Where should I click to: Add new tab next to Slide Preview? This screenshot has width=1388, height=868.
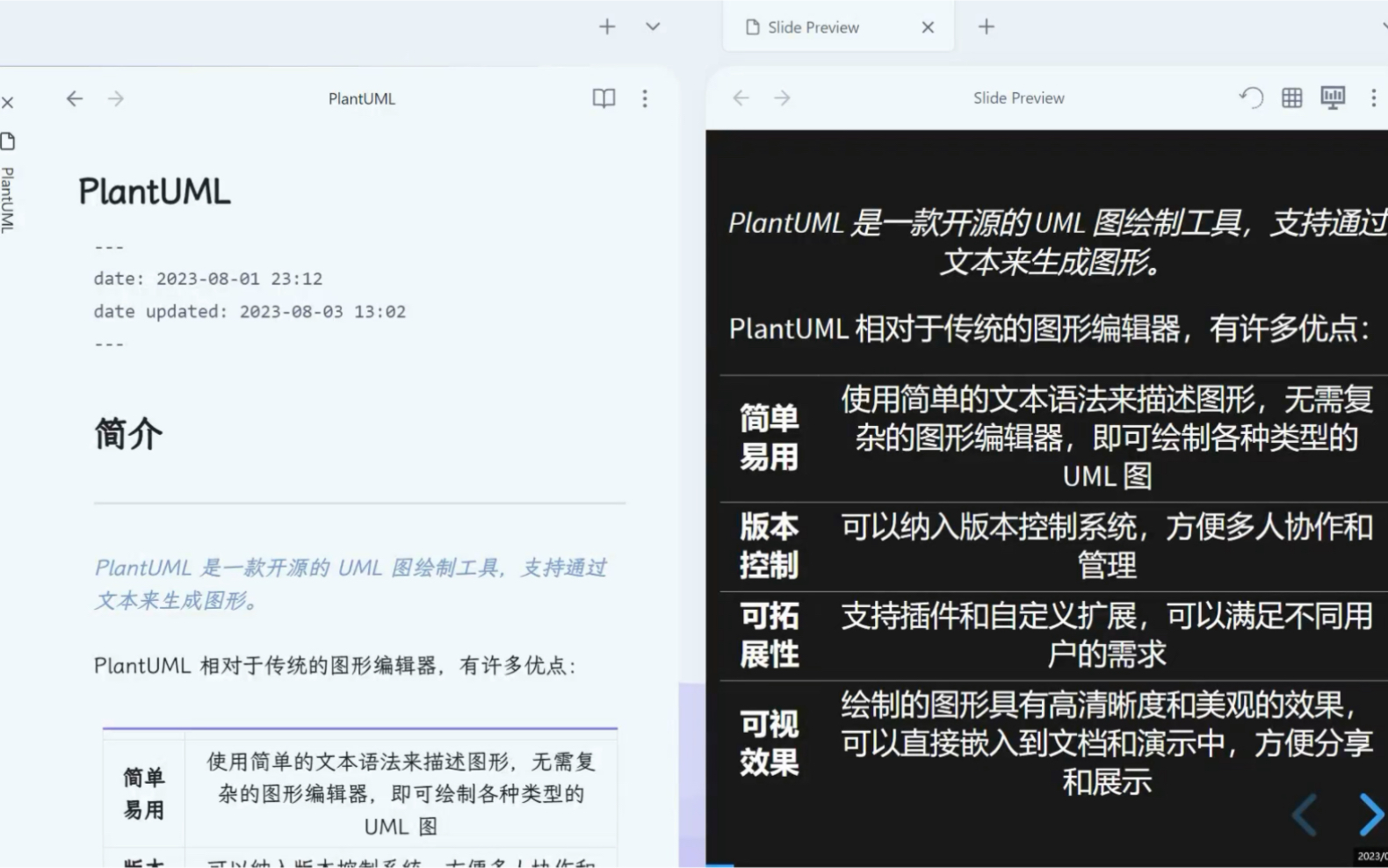[x=987, y=26]
